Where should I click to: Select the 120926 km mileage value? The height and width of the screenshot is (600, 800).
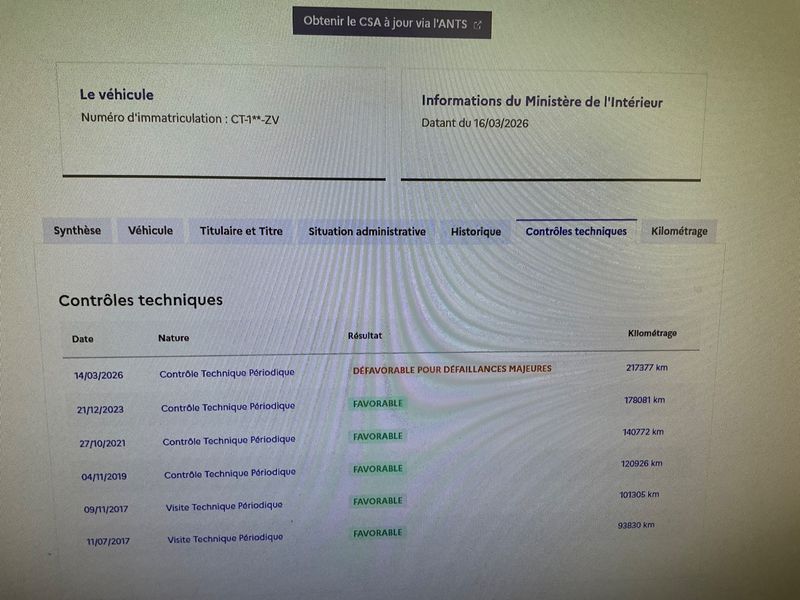click(x=641, y=464)
